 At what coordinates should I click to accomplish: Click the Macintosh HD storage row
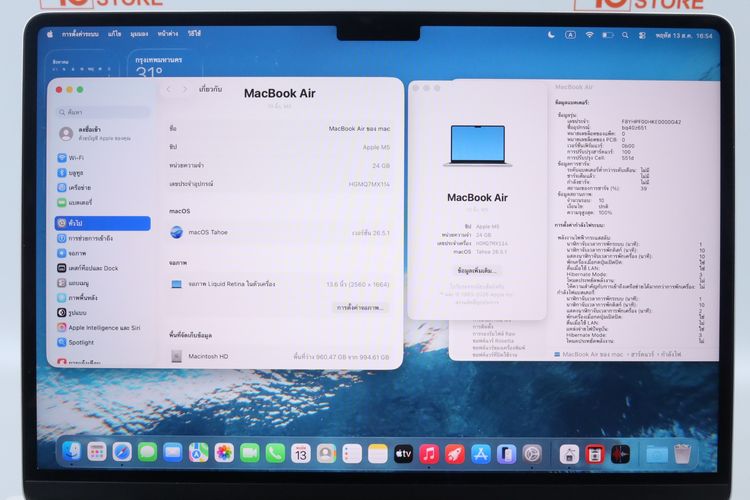[x=280, y=356]
